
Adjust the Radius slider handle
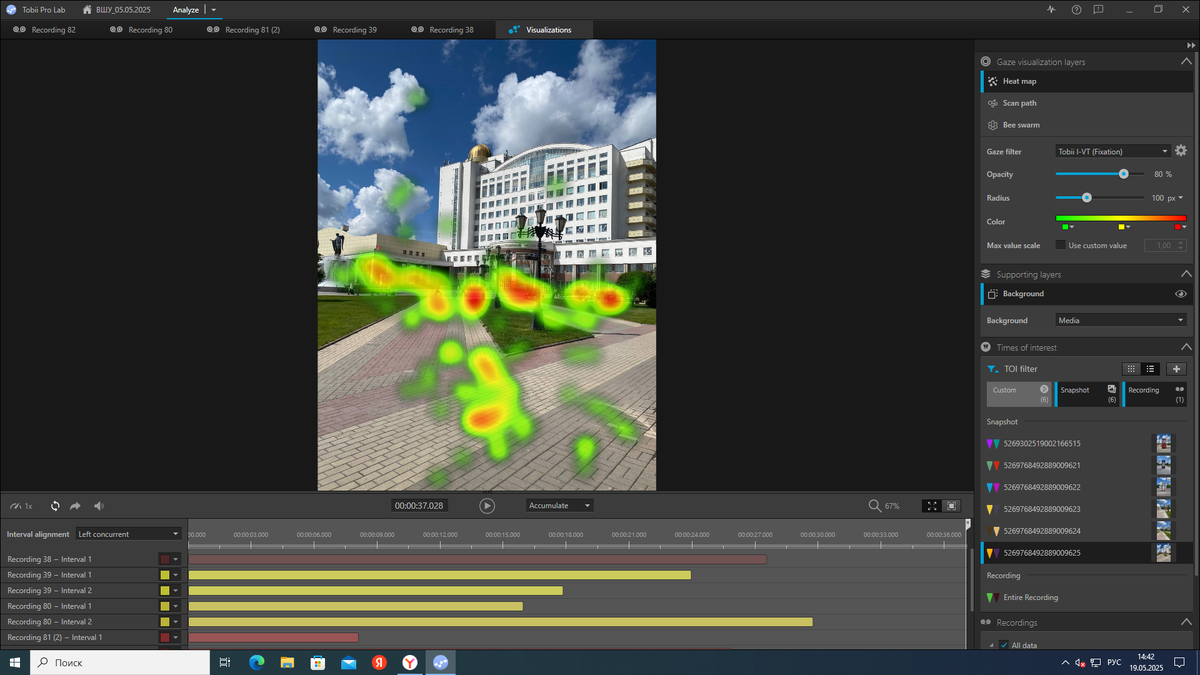(1087, 198)
